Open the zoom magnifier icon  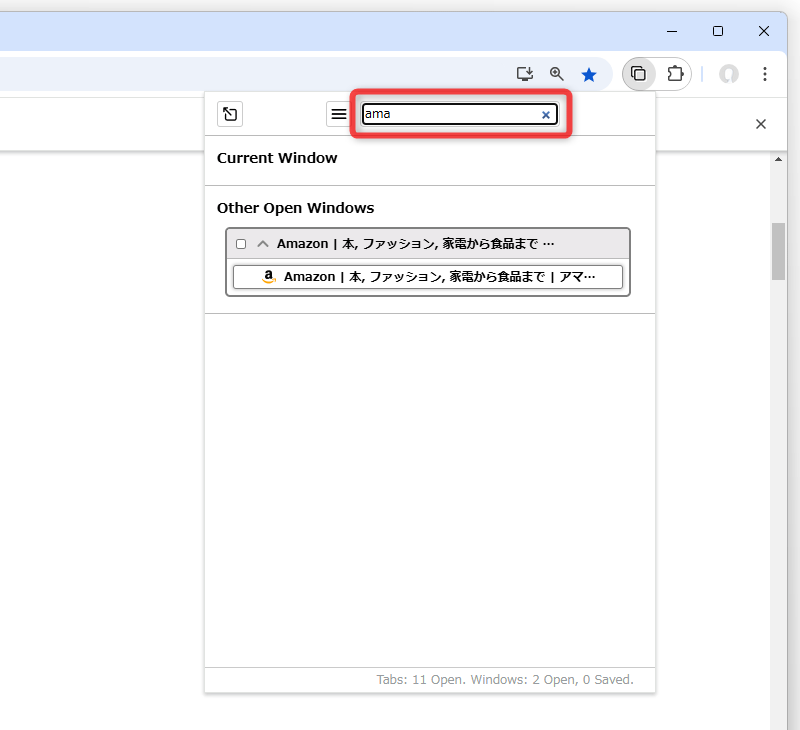point(557,74)
